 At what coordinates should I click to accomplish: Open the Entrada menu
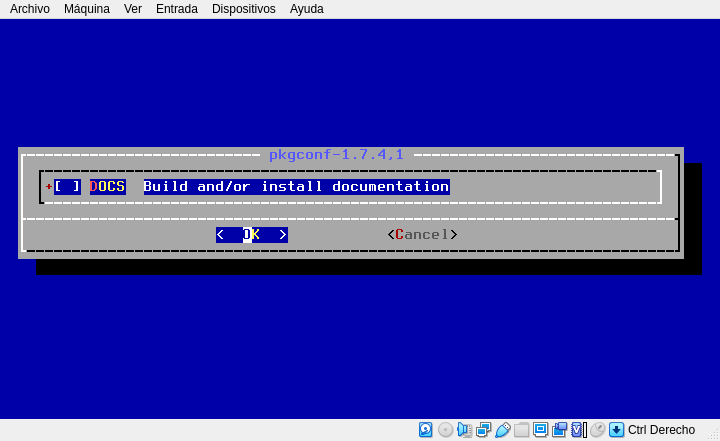click(x=177, y=9)
